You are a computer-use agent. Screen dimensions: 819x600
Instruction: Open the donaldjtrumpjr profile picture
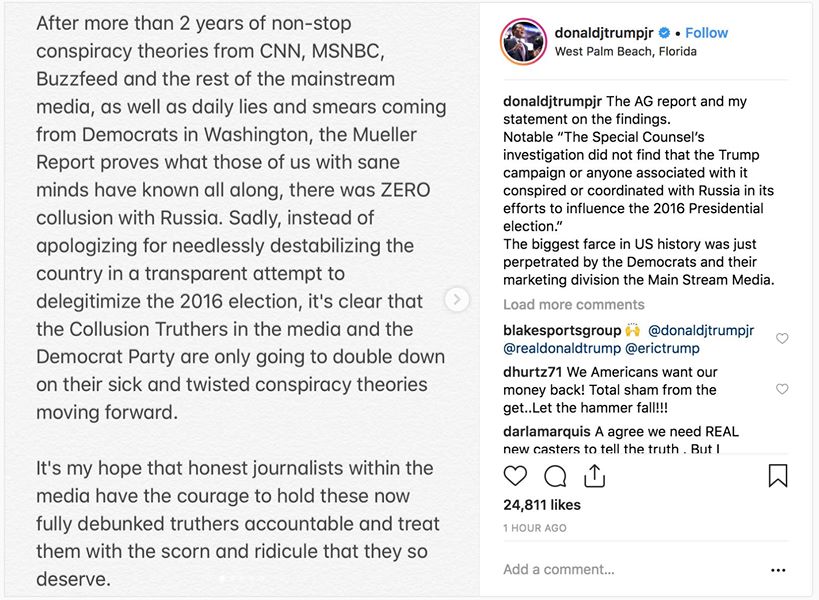point(522,42)
